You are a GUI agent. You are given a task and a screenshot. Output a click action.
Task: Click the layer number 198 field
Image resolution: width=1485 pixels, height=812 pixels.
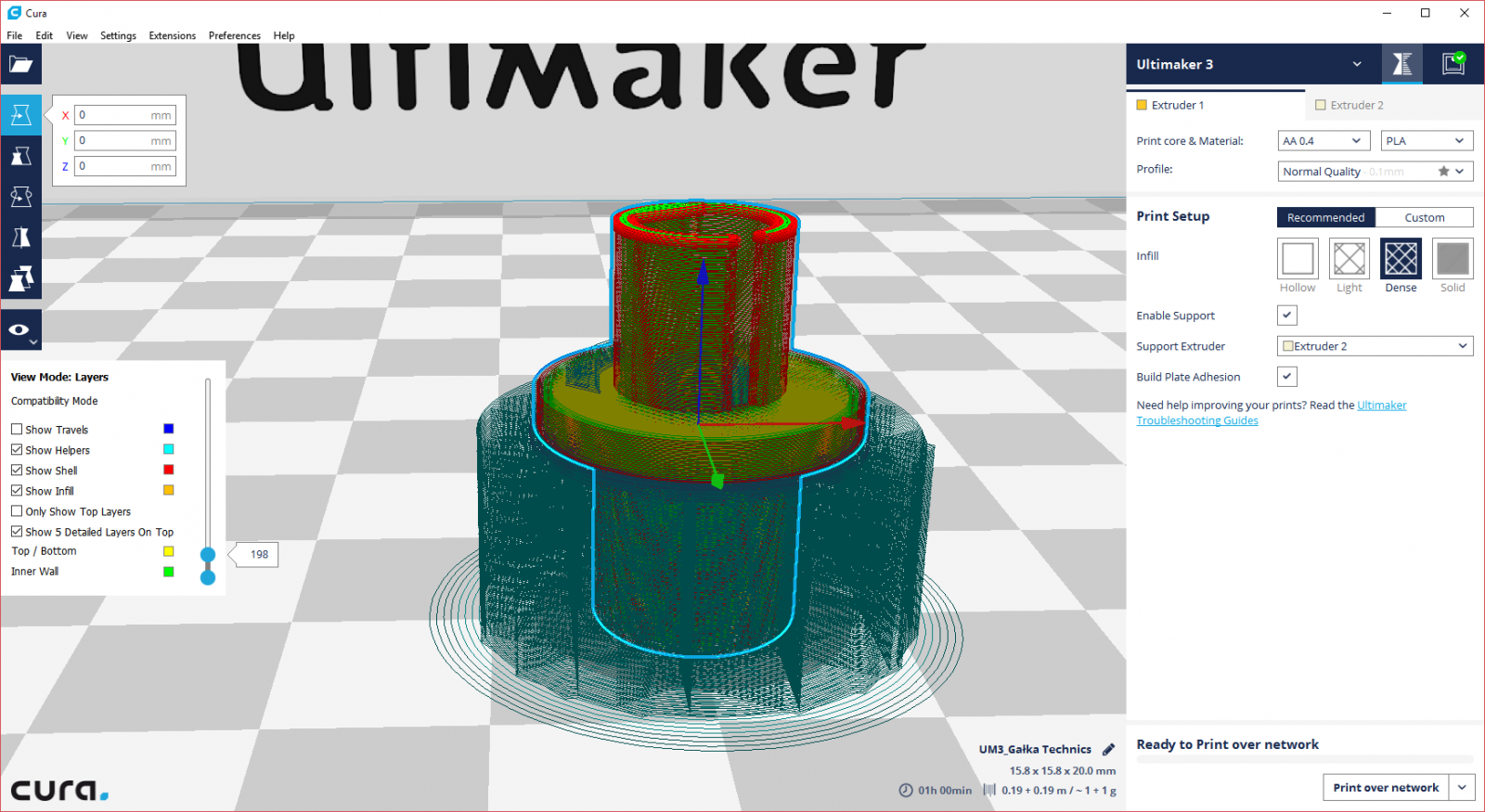point(259,555)
